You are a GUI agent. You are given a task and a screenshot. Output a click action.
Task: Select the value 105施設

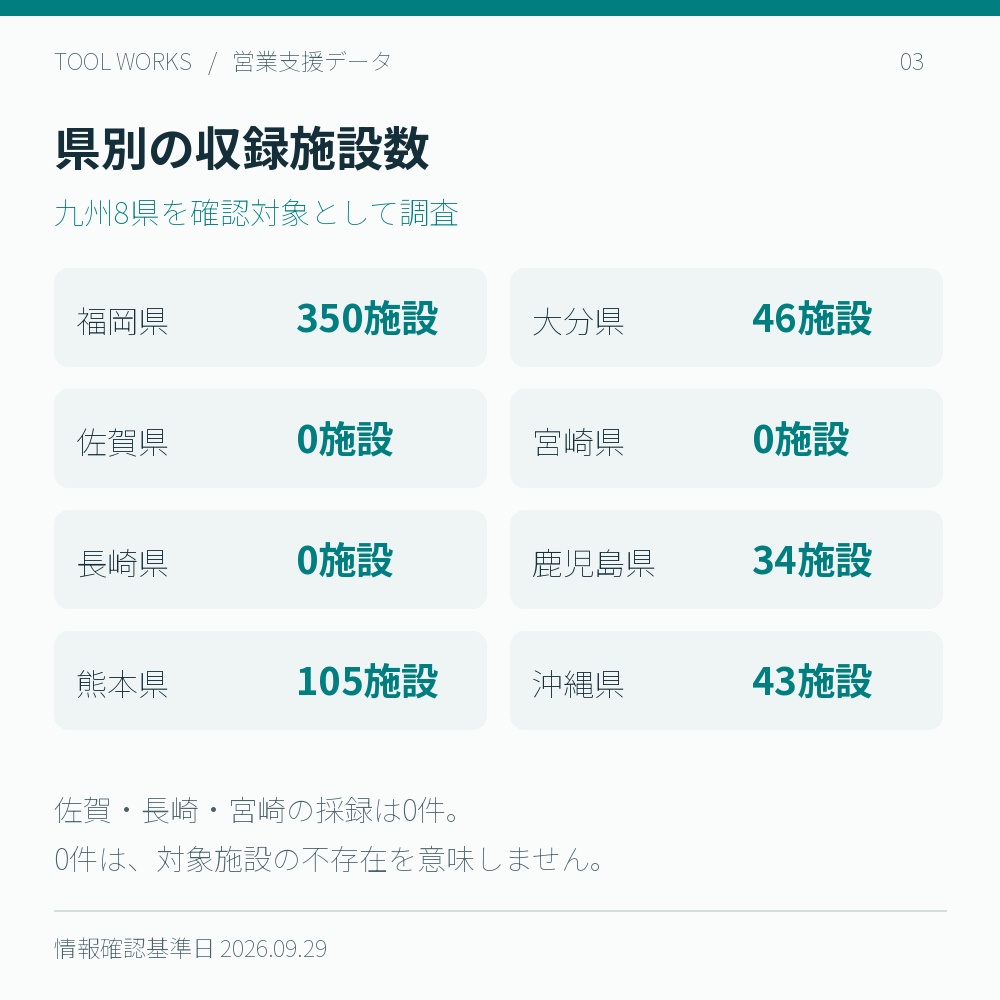(x=367, y=682)
